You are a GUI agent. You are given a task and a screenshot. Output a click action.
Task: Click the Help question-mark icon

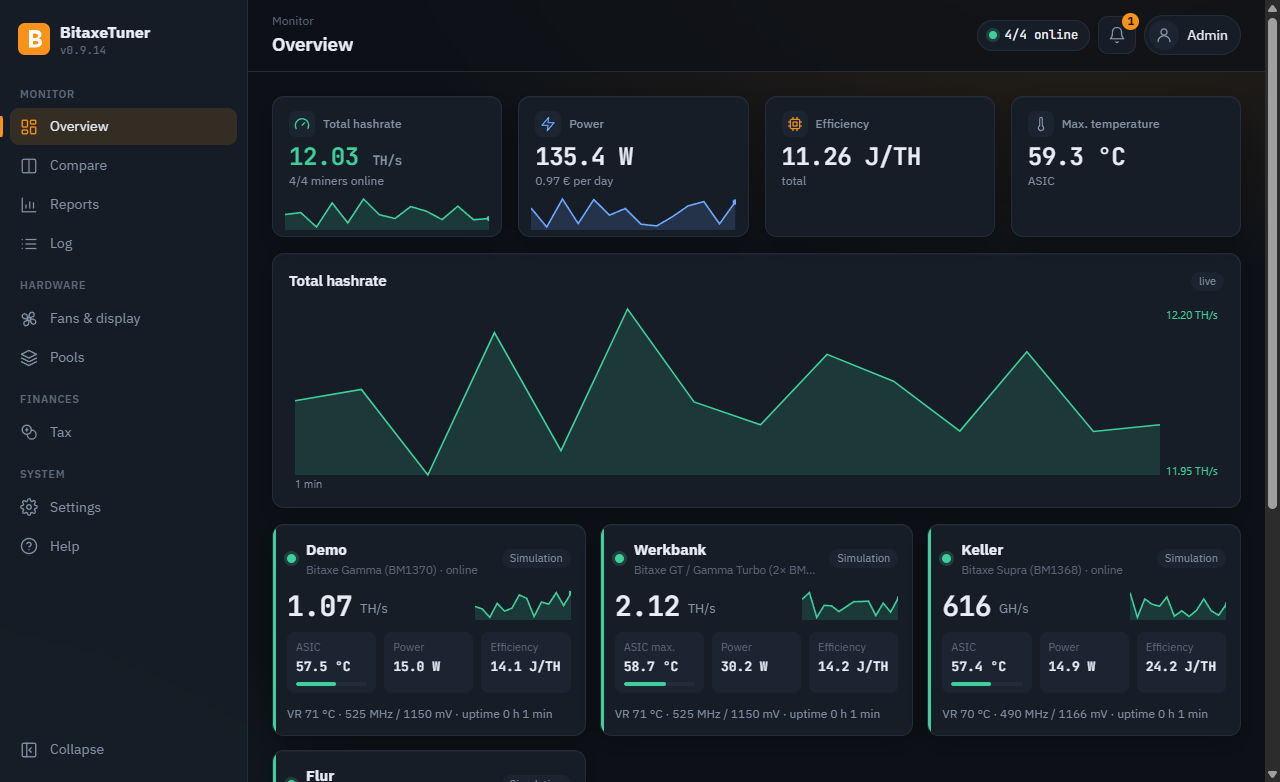click(29, 546)
